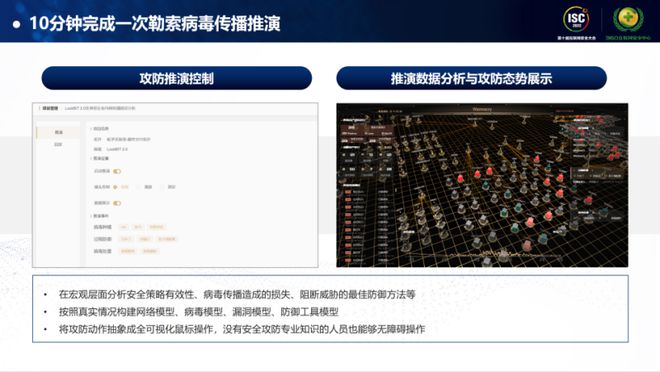Toggle the lower orange switch in settings form
Screen dimensions: 660x372
[117, 203]
